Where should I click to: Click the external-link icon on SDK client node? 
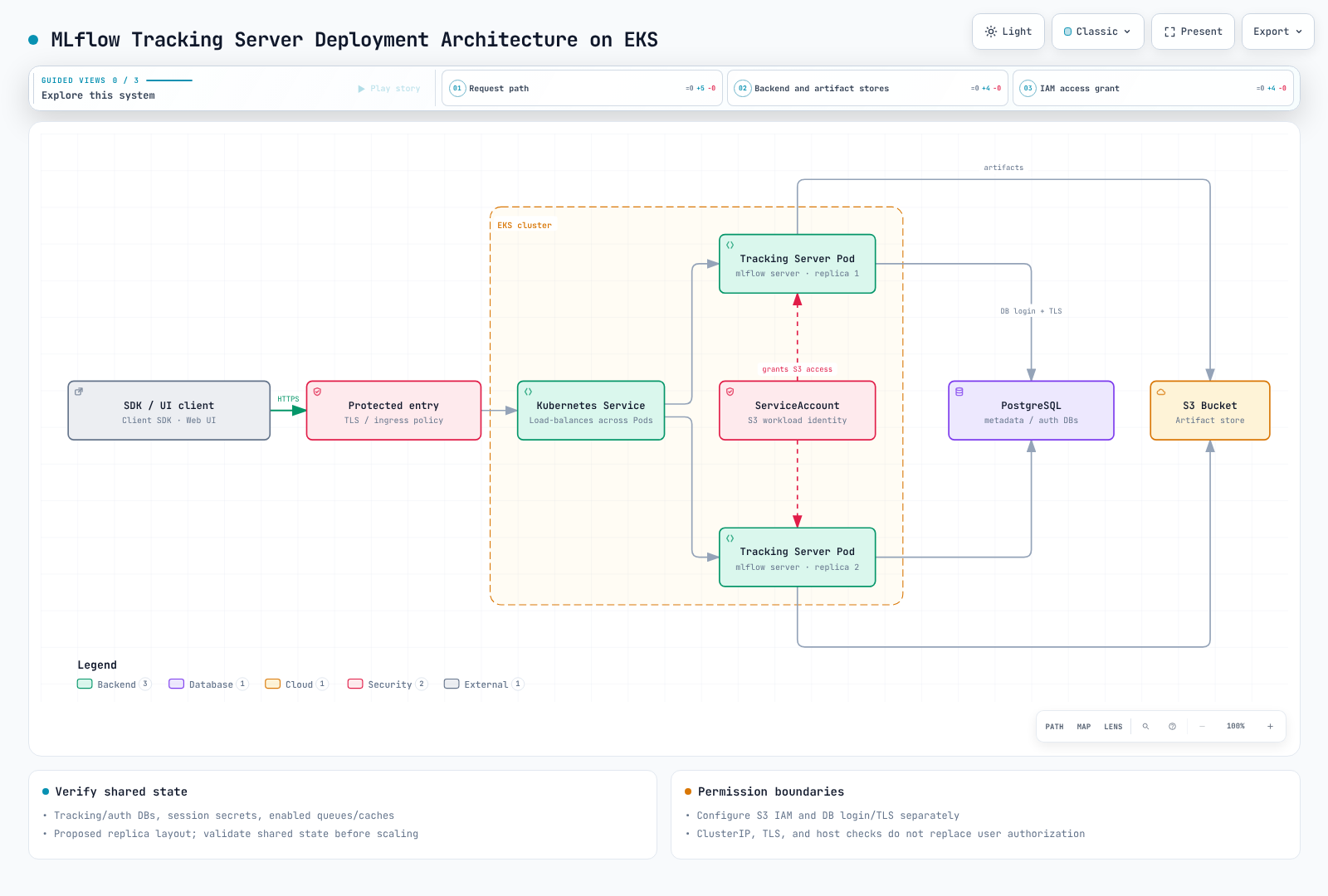click(79, 392)
